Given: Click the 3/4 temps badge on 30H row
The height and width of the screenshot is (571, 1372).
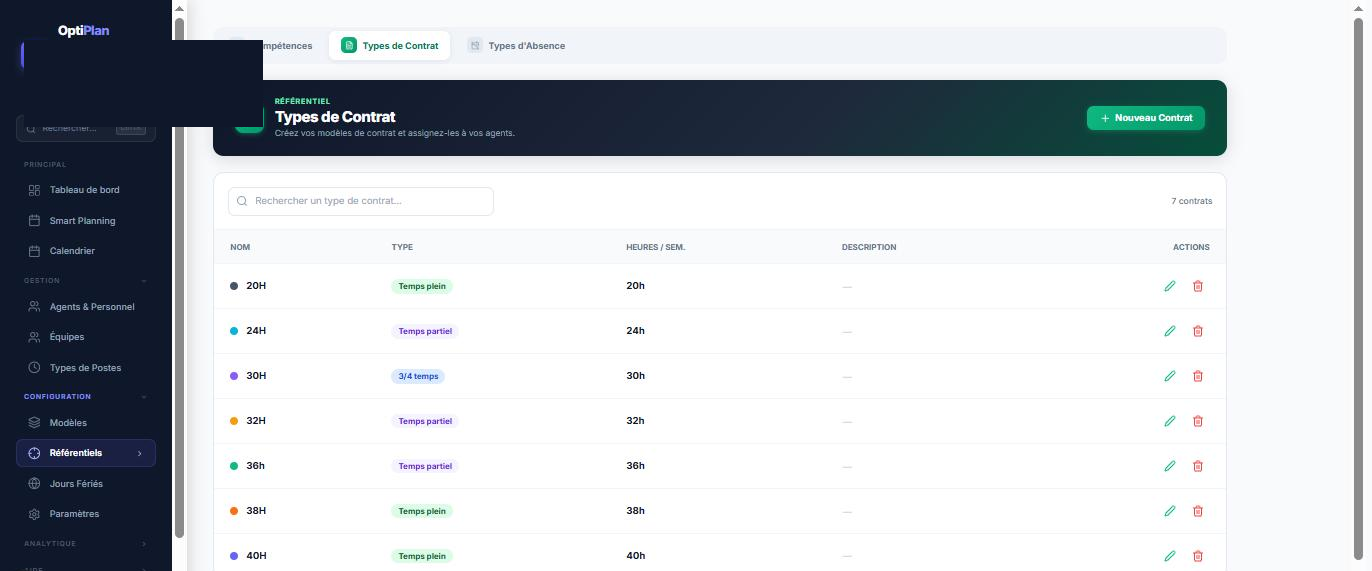Looking at the screenshot, I should tap(418, 376).
